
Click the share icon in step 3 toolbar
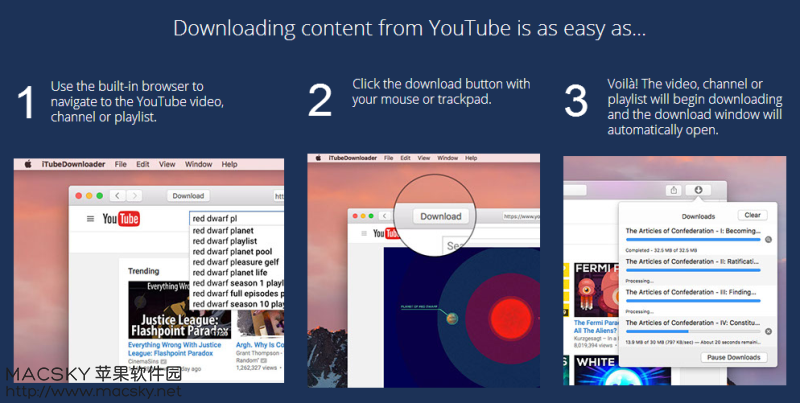674,190
